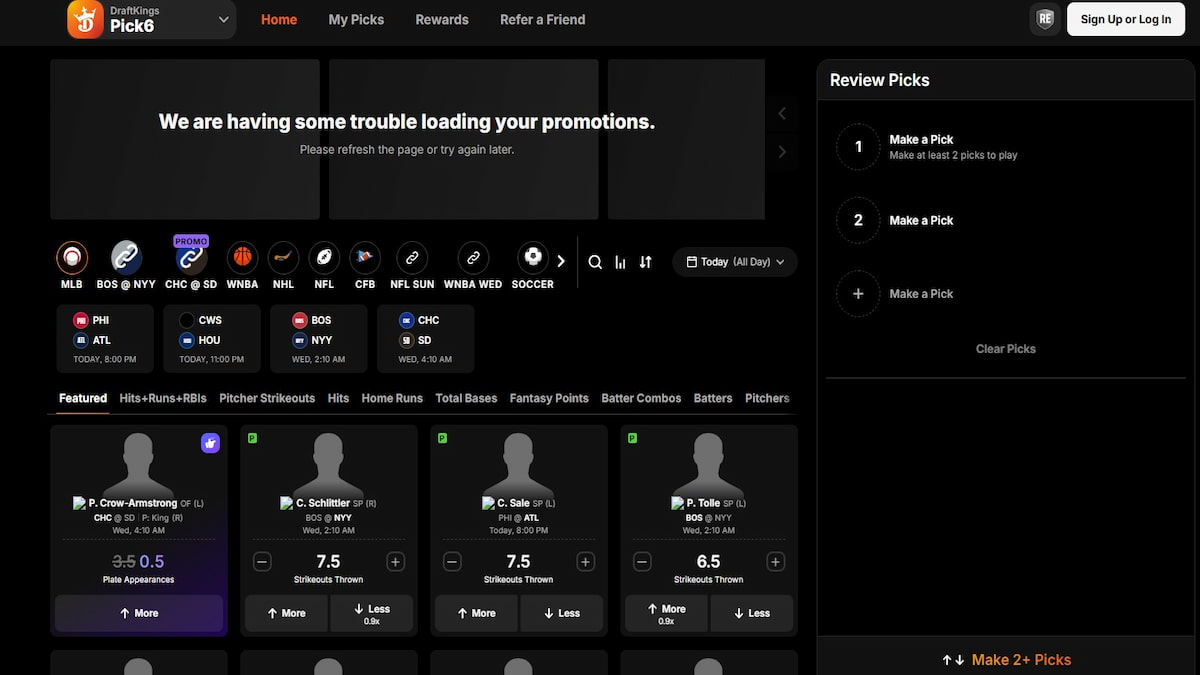
Task: Click Sign Up or Log In button
Action: point(1126,19)
